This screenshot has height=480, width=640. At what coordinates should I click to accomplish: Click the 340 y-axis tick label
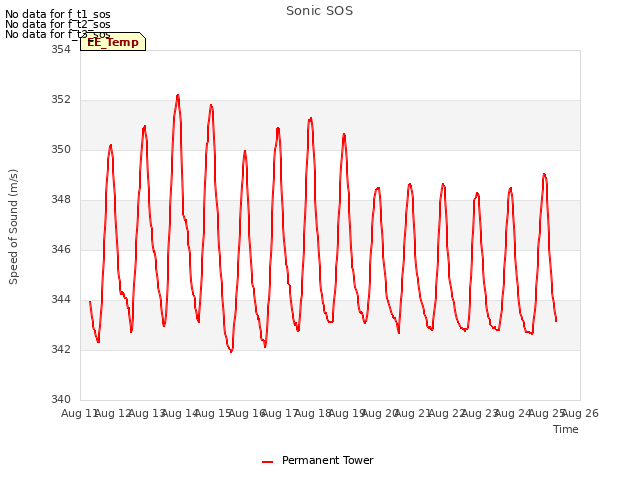pos(60,399)
